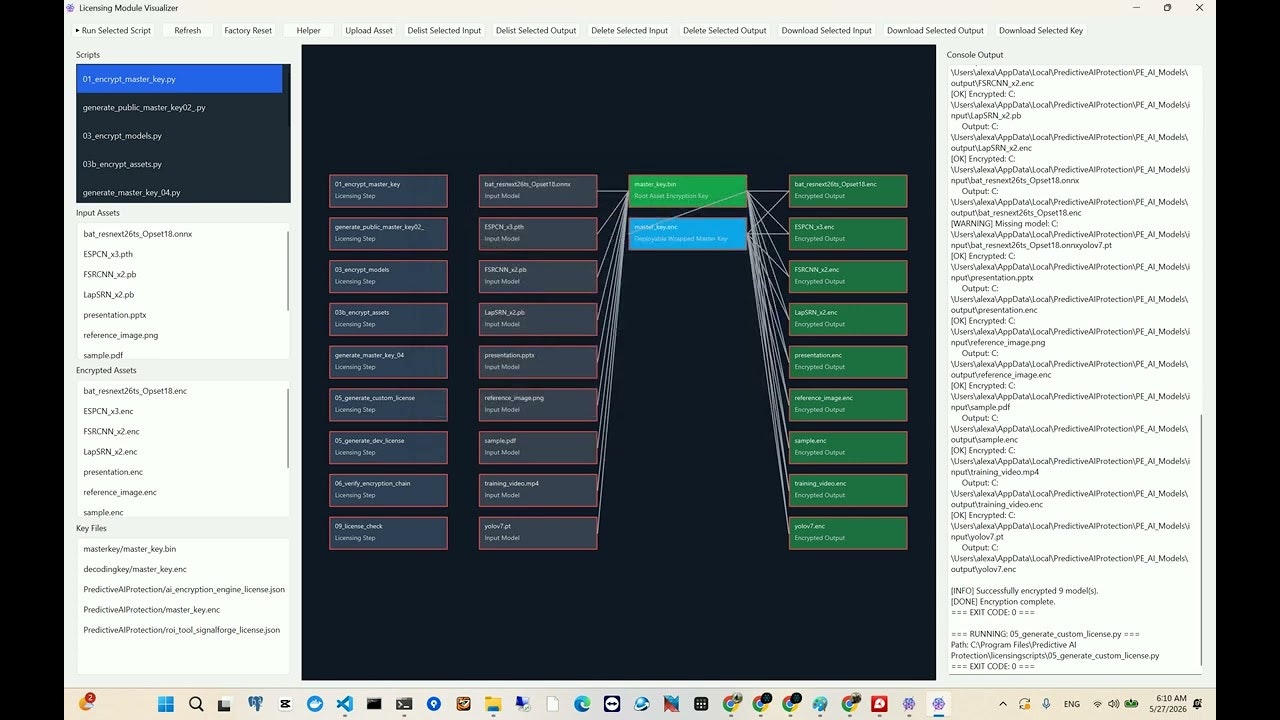
Task: Open File Explorer from the taskbar
Action: pos(493,704)
